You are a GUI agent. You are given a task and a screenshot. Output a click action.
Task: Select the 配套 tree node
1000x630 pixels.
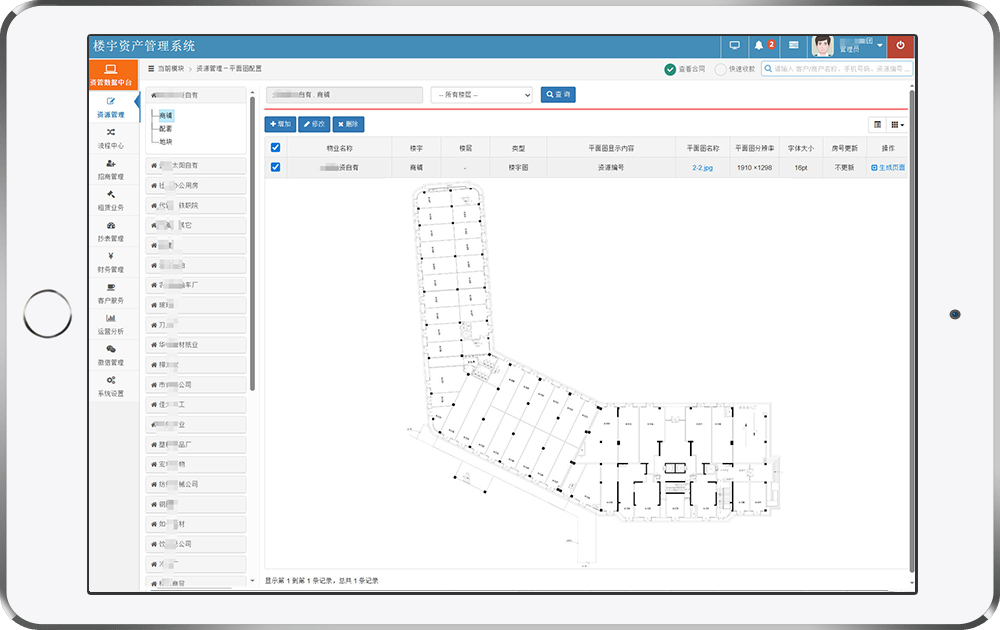[x=166, y=129]
